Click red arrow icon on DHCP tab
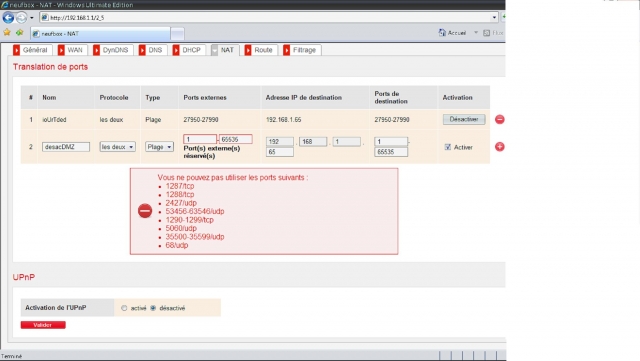 [176, 50]
